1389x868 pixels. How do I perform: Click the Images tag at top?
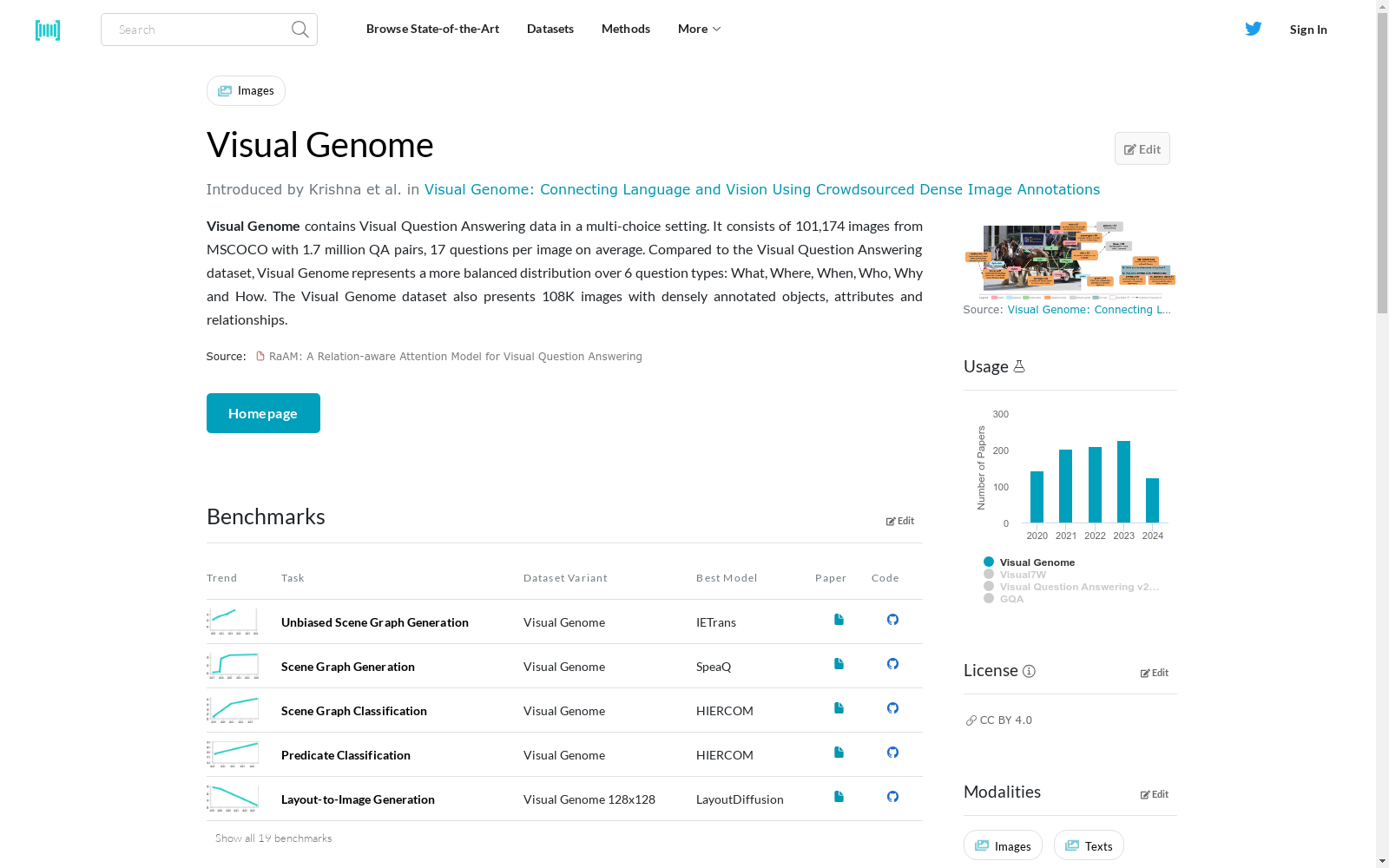[x=246, y=90]
